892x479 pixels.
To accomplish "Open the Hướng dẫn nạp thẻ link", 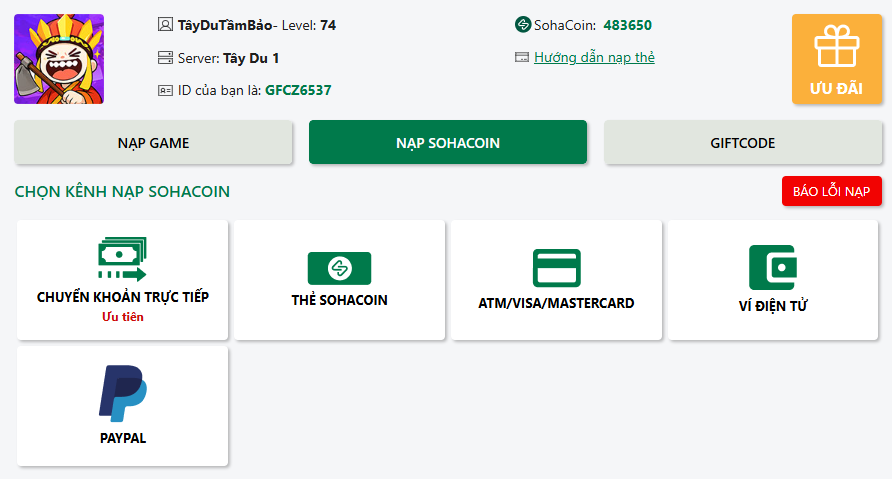I will [x=594, y=57].
